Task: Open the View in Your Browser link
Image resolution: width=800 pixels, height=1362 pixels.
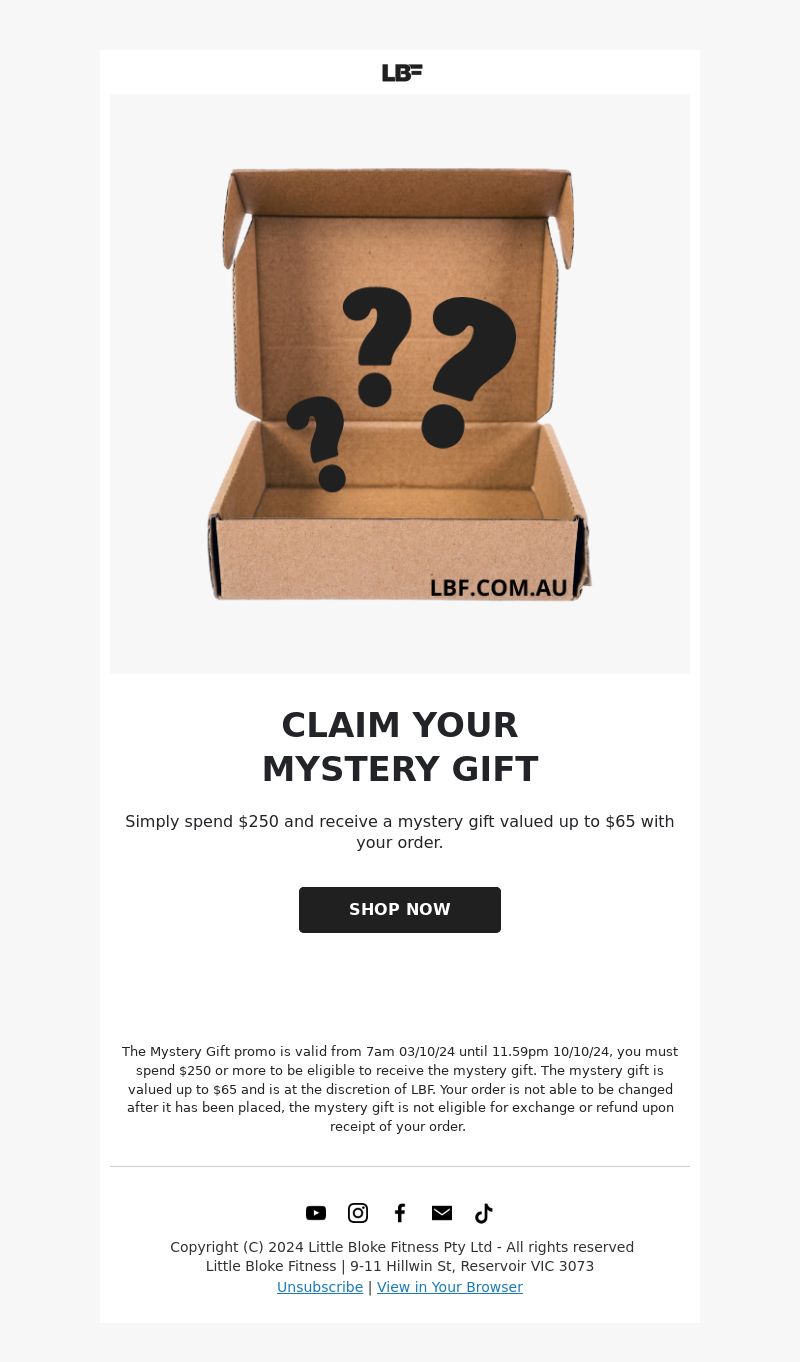Action: point(450,1287)
